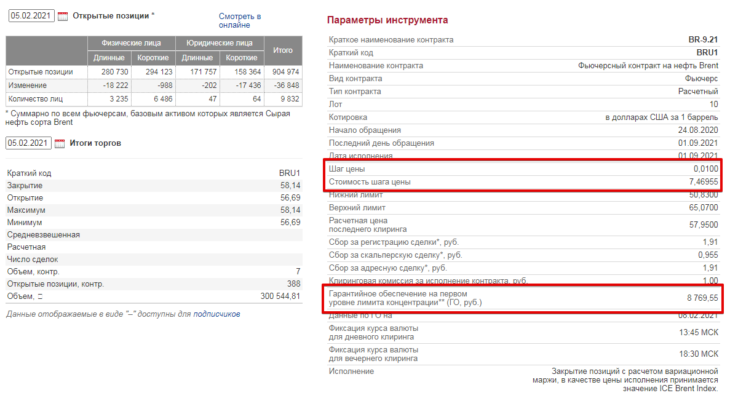Click collateral value 8 769,55
The height and width of the screenshot is (401, 730).
point(703,298)
